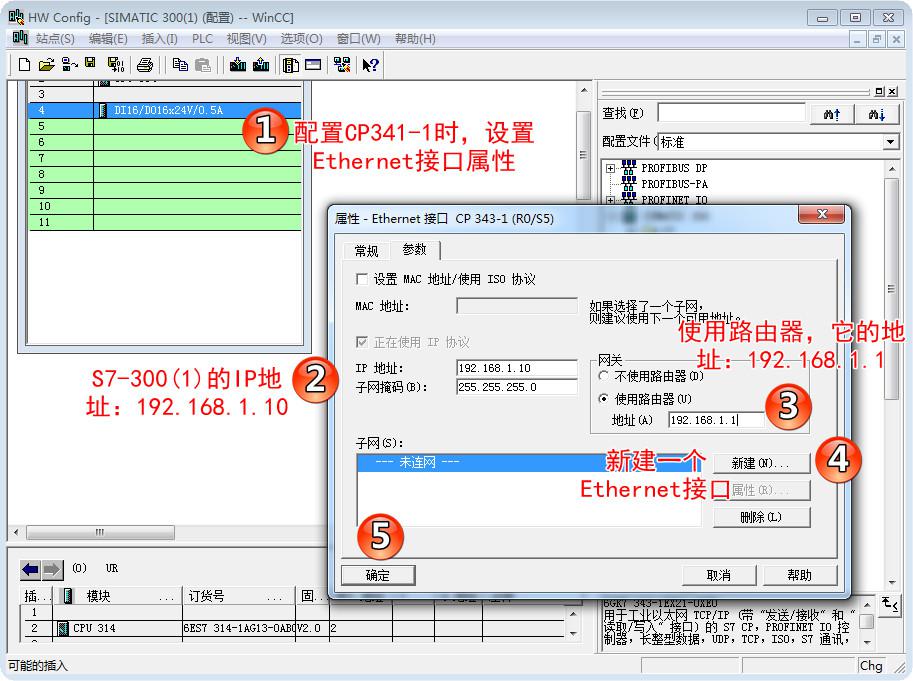Open the 视图(V) menu
Image resolution: width=913 pixels, height=681 pixels.
[246, 38]
